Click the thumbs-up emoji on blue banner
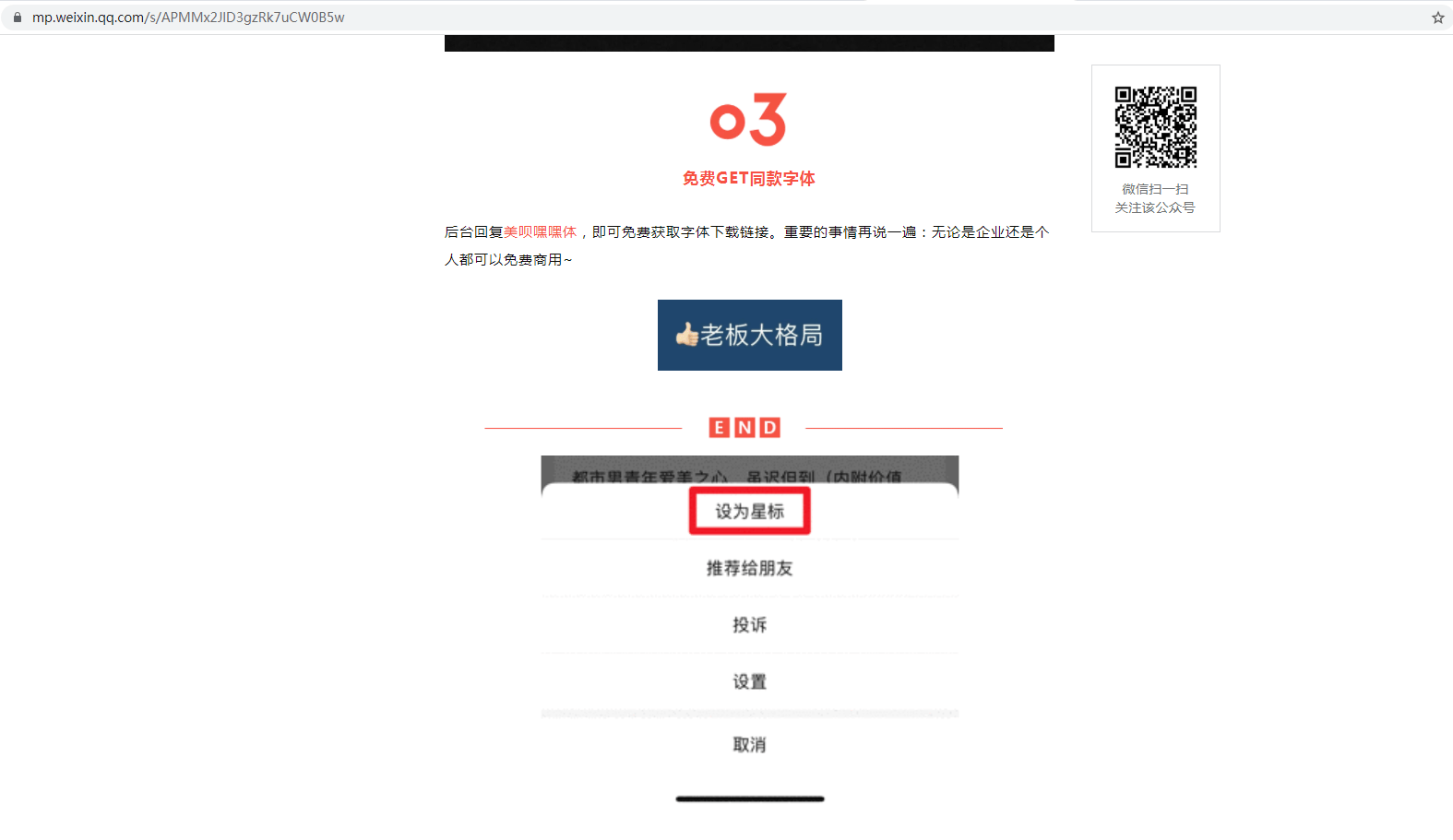The height and width of the screenshot is (840, 1453). 686,335
